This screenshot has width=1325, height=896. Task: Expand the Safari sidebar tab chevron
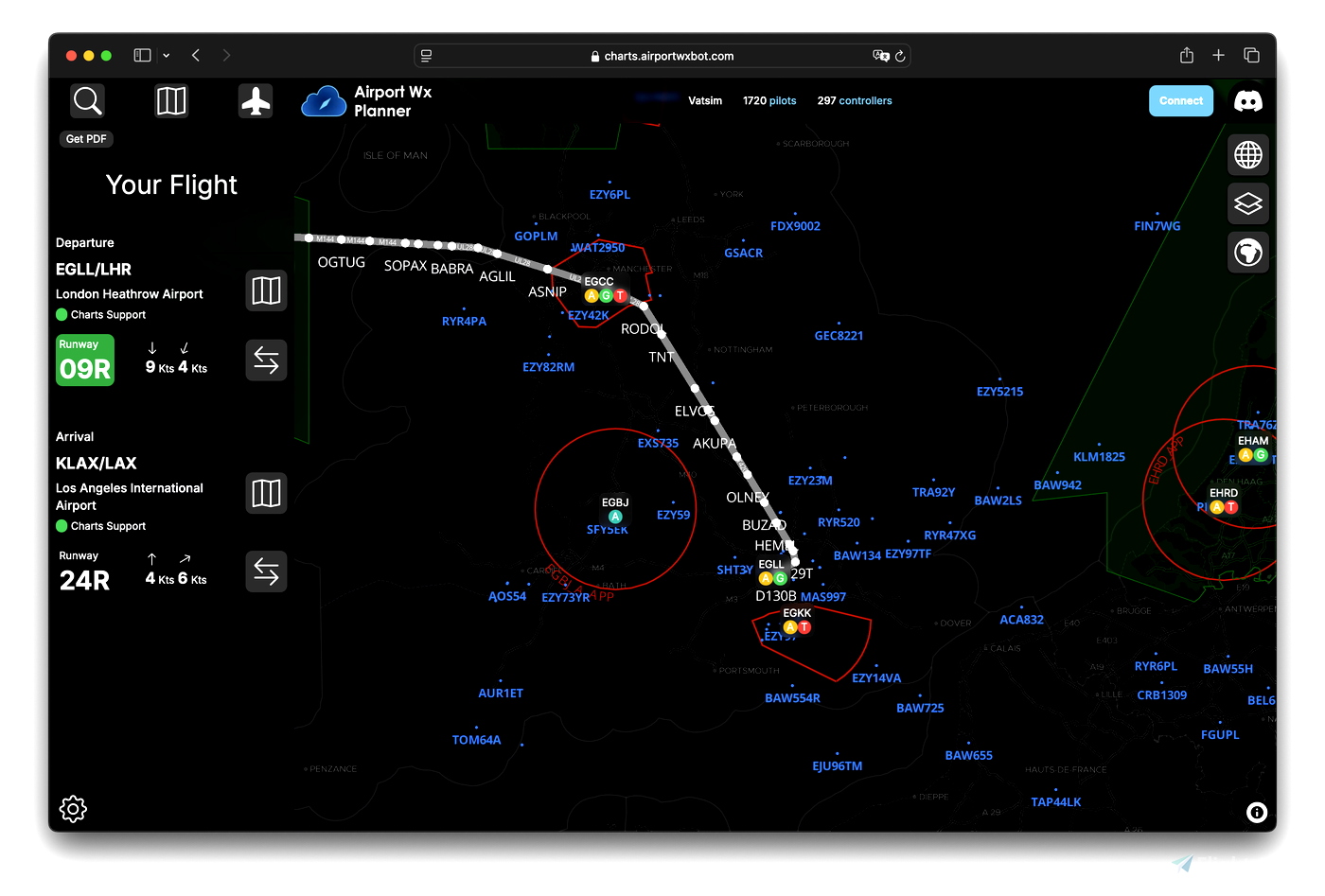coord(166,55)
